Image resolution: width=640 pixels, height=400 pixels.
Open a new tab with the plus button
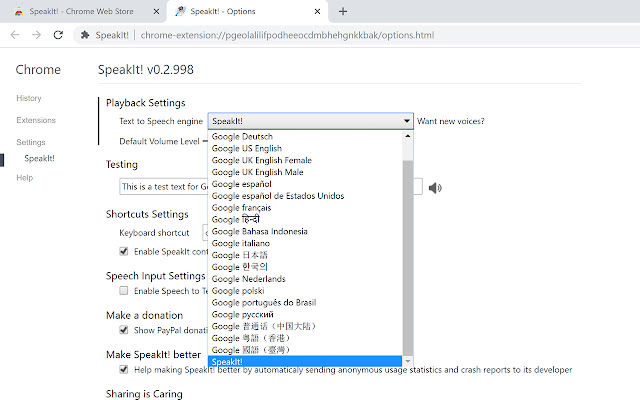point(343,11)
